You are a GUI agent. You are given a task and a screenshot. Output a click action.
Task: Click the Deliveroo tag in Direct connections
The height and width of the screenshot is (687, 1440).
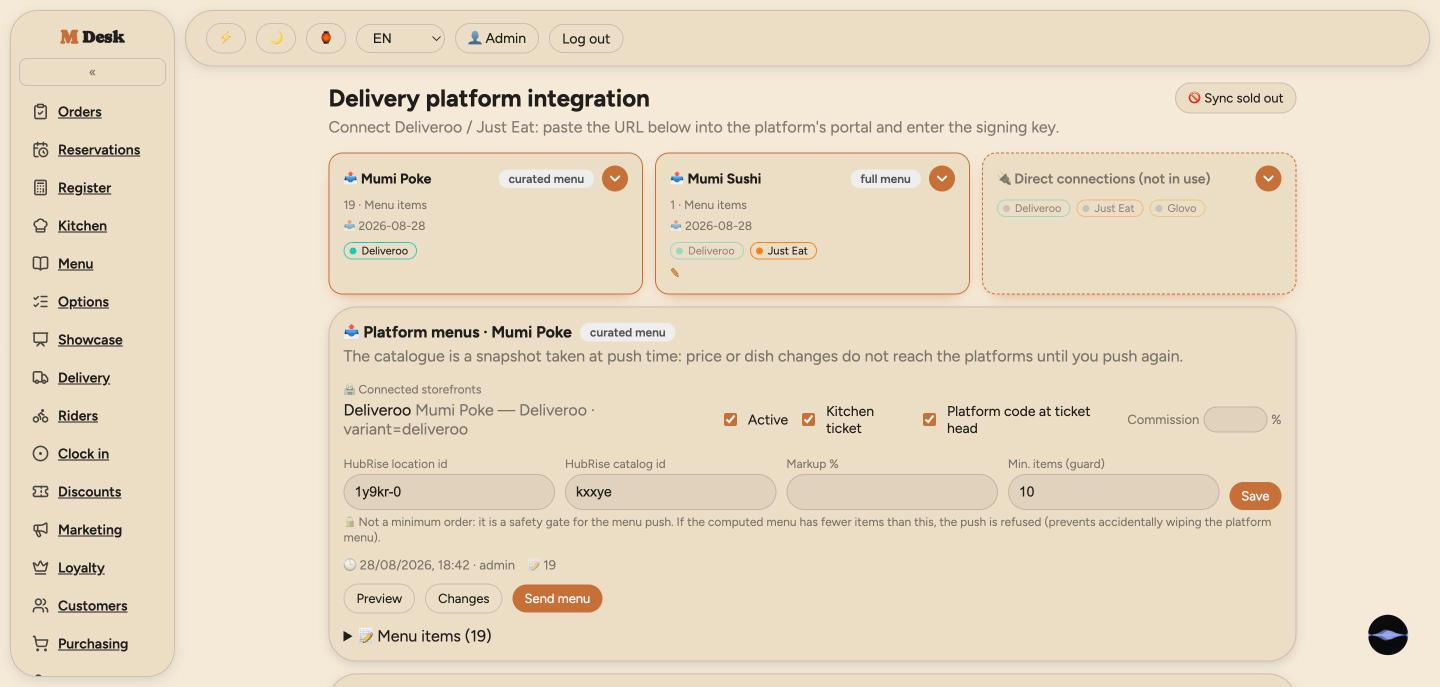1033,208
